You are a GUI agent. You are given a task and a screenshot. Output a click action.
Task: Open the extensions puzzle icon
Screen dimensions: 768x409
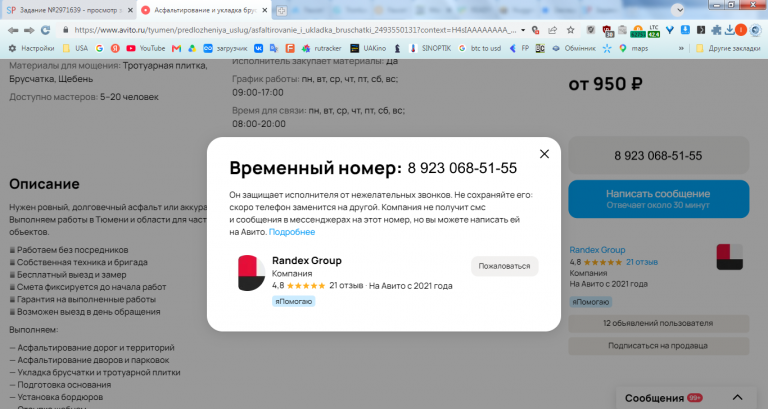[x=716, y=30]
